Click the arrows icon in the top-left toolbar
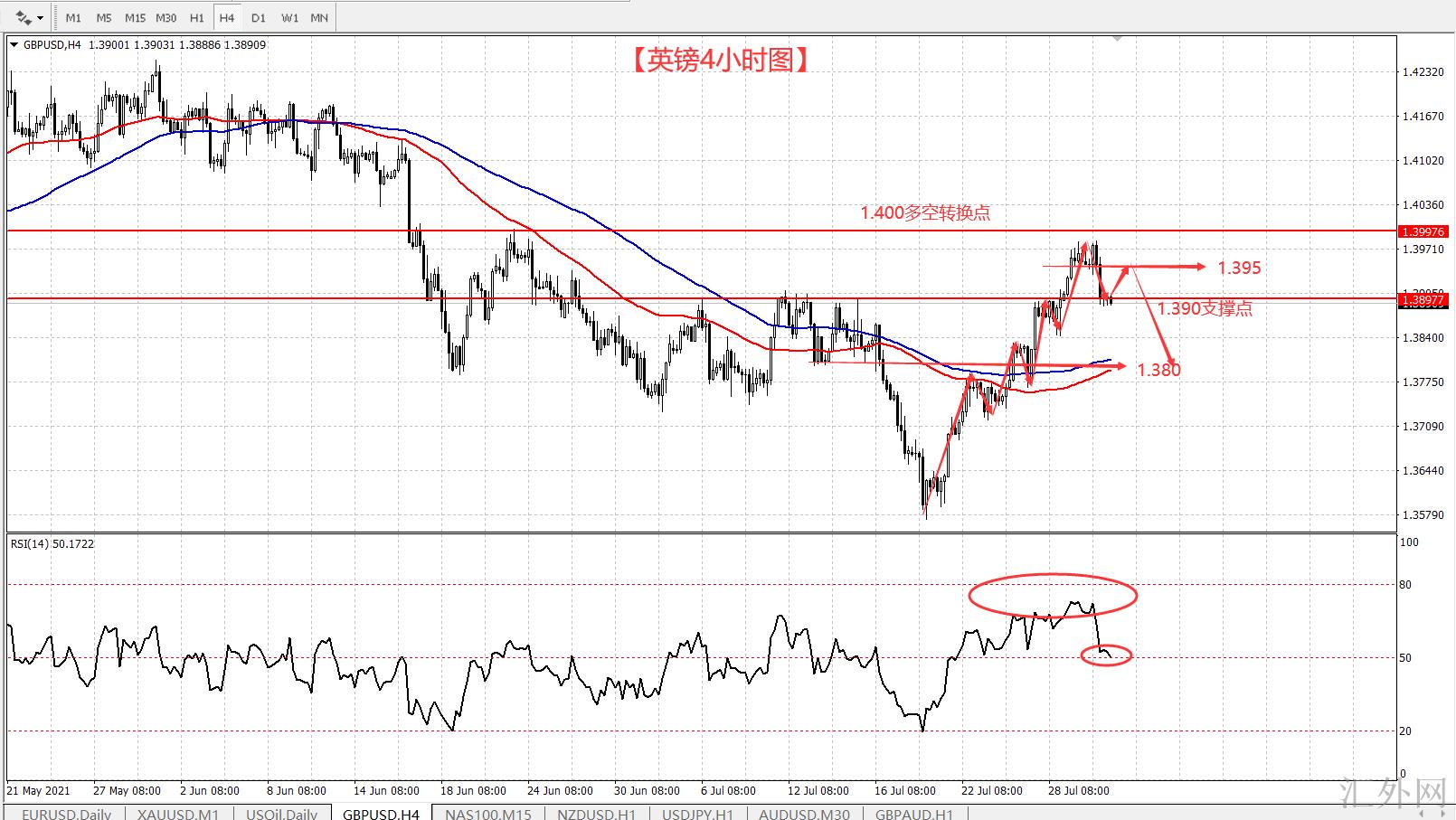Screen dimensions: 1456x820 [x=23, y=17]
